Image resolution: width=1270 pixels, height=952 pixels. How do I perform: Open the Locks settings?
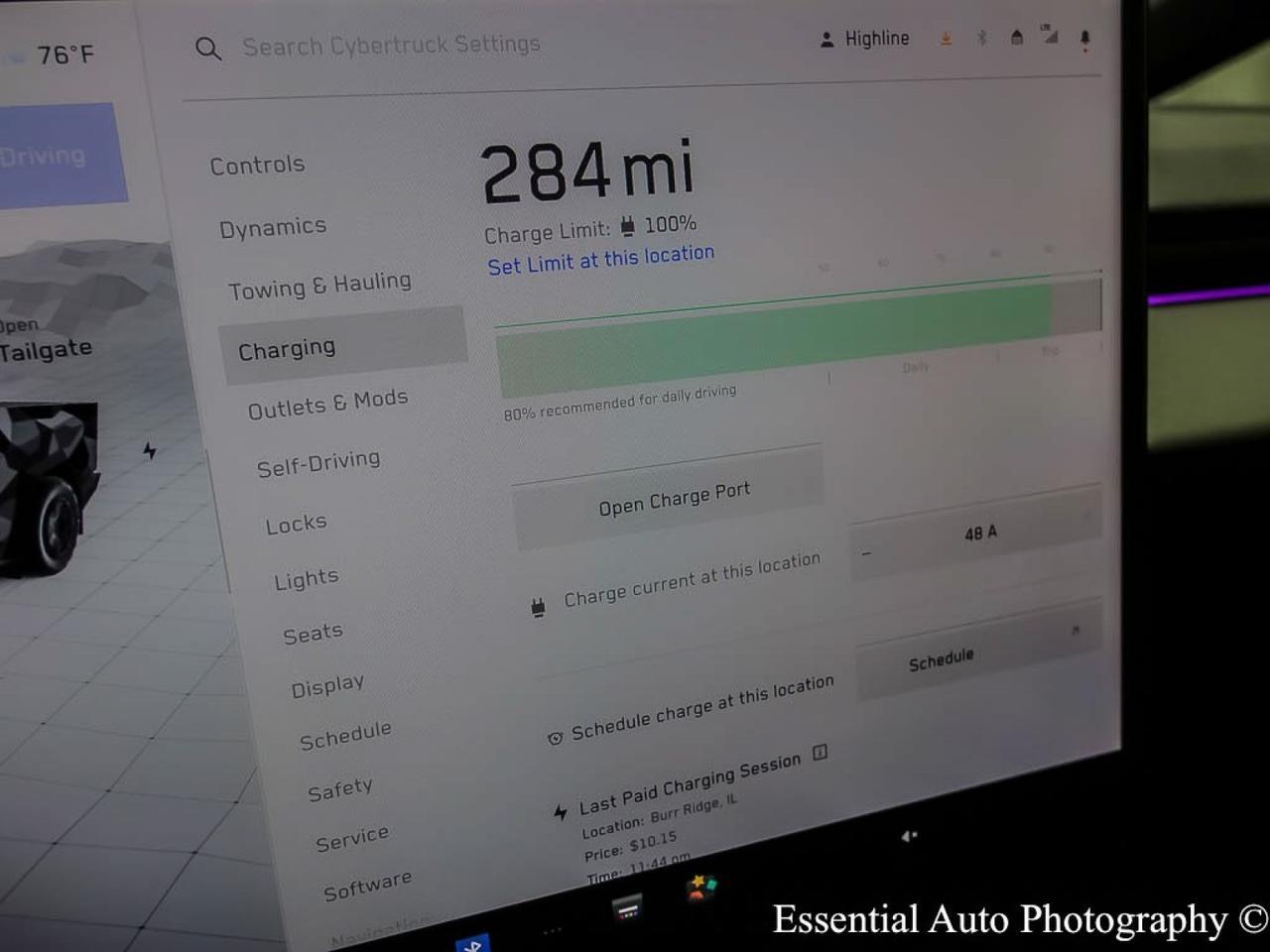296,524
